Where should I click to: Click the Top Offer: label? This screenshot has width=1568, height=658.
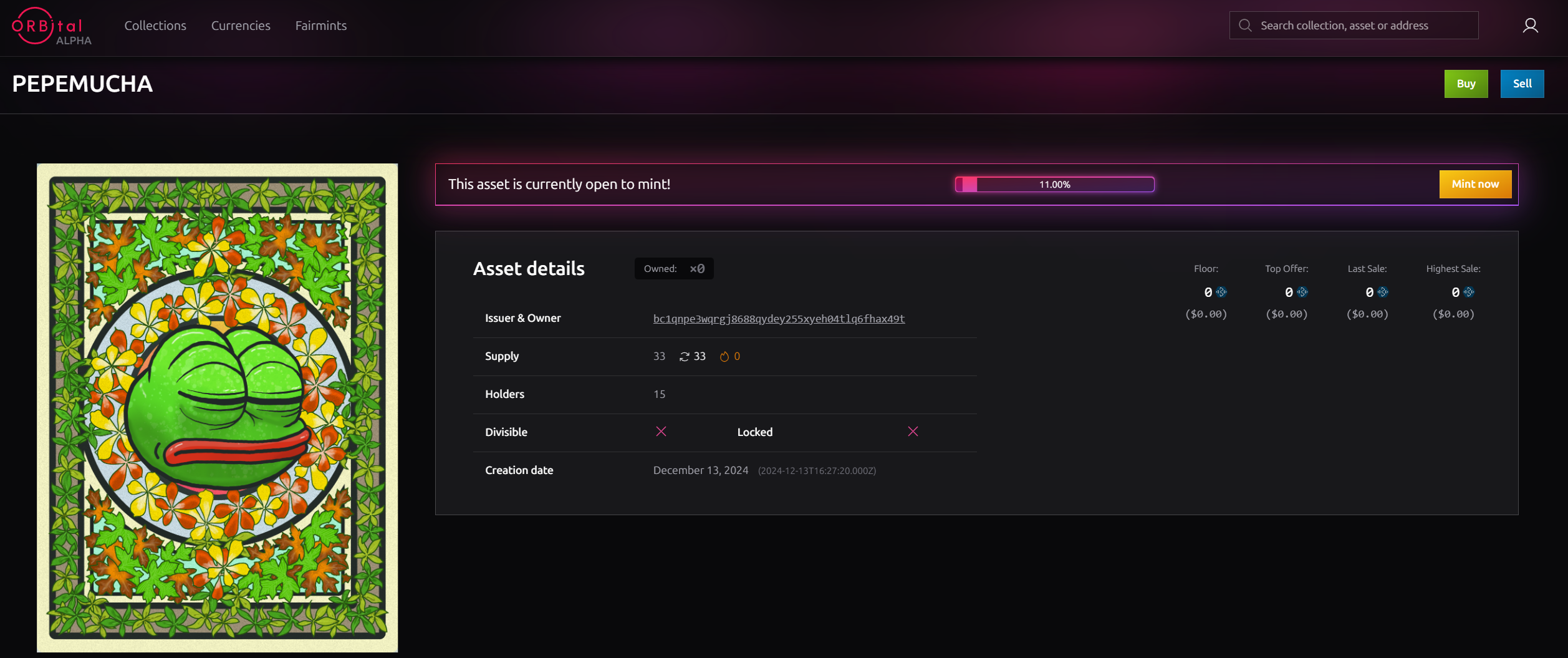[1286, 269]
